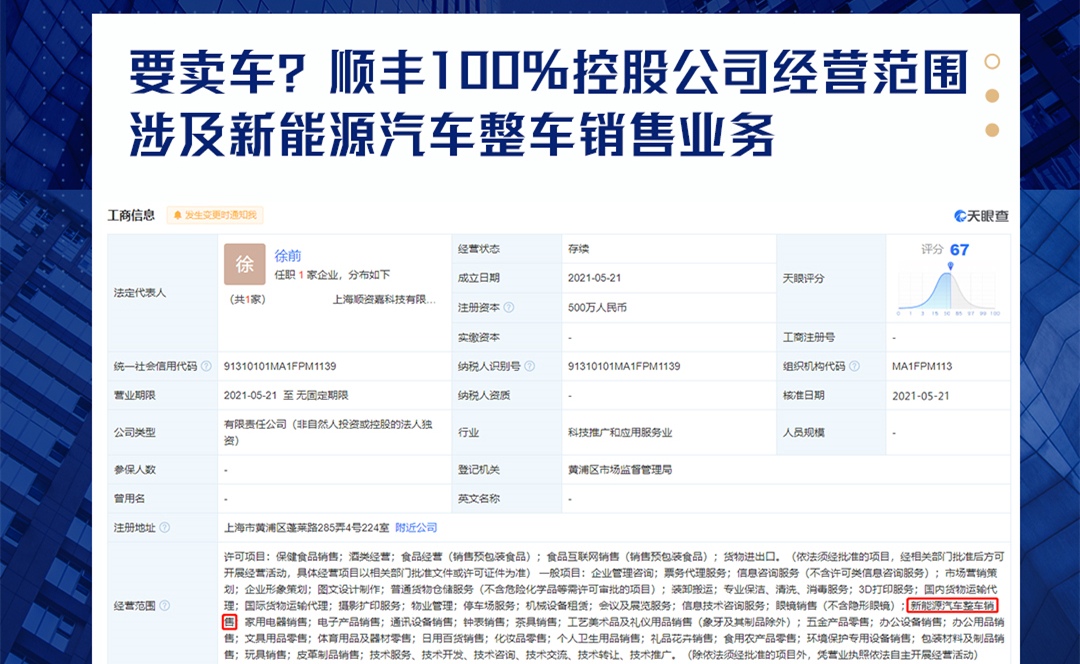Click the 徐 avatar thumbnail

coord(245,264)
